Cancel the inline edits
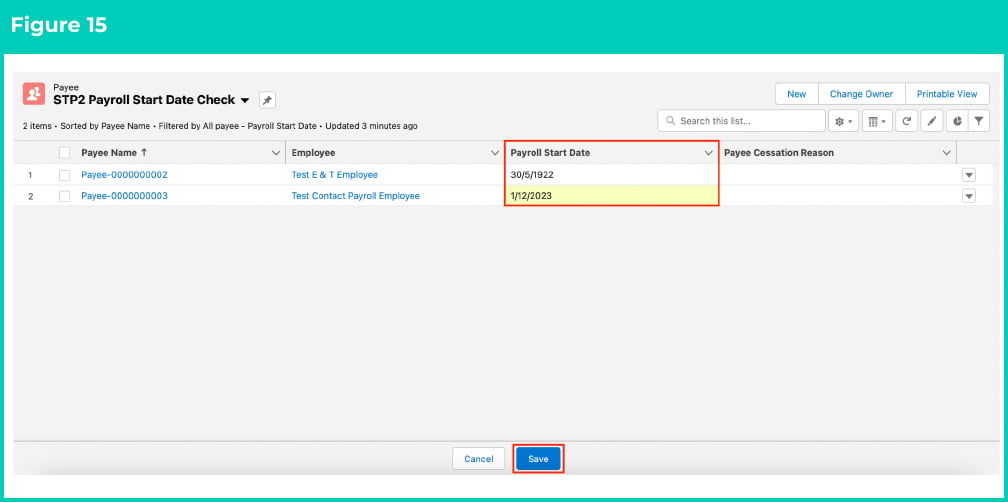This screenshot has height=502, width=1008. 478,459
